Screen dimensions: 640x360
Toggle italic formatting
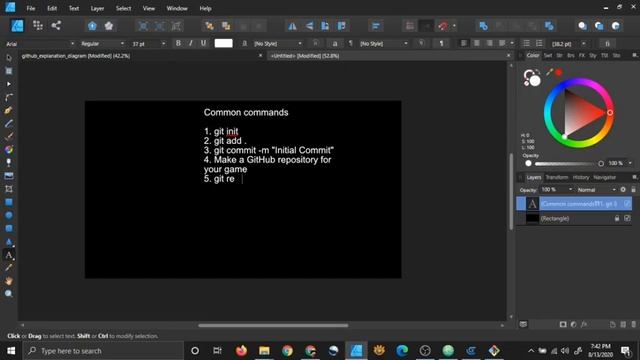(191, 43)
